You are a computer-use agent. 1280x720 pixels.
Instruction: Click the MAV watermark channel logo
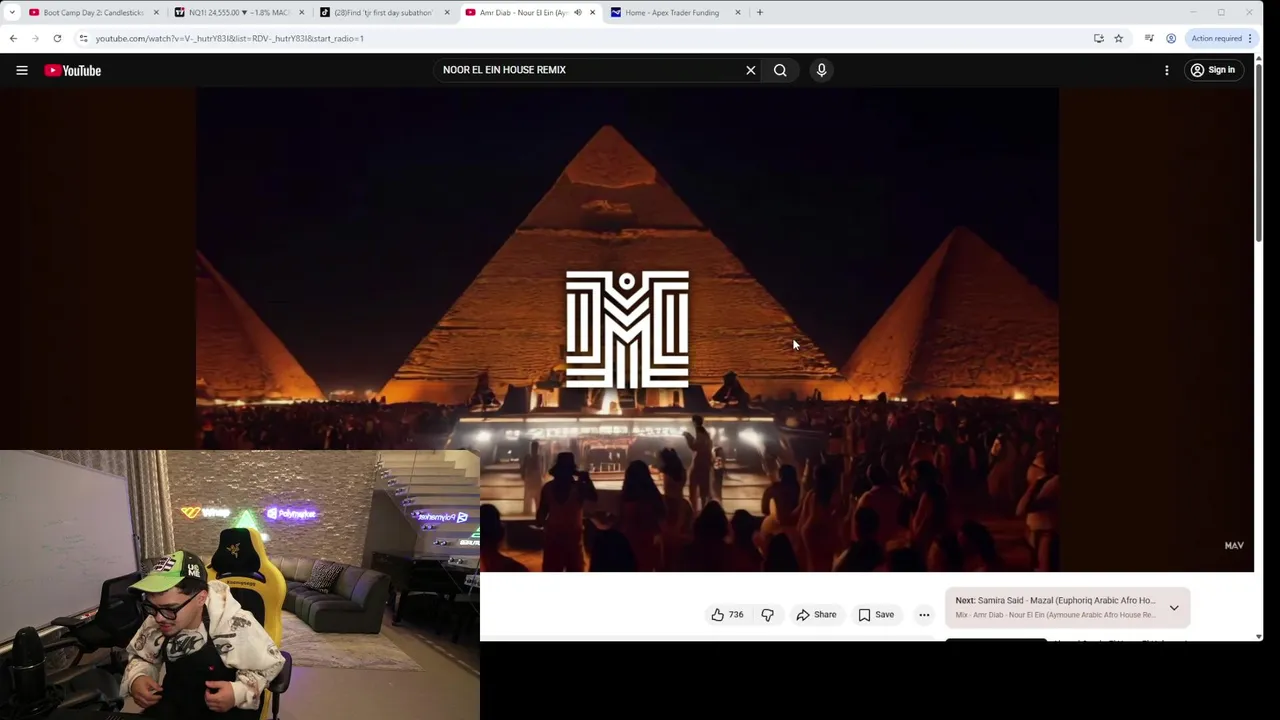click(x=1234, y=546)
